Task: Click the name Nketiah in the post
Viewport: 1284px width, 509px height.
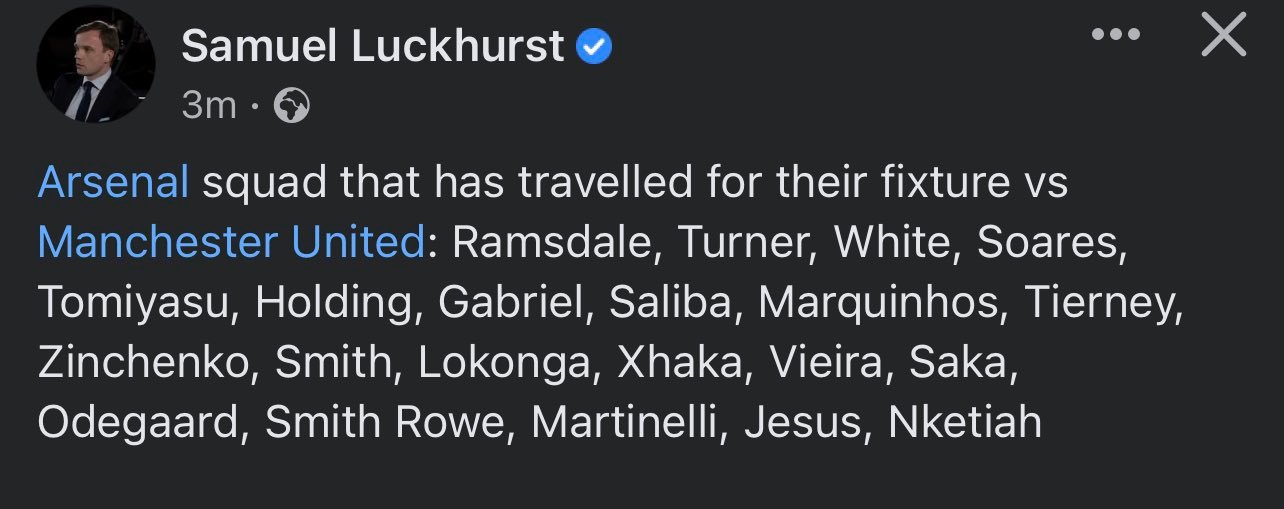Action: click(965, 423)
